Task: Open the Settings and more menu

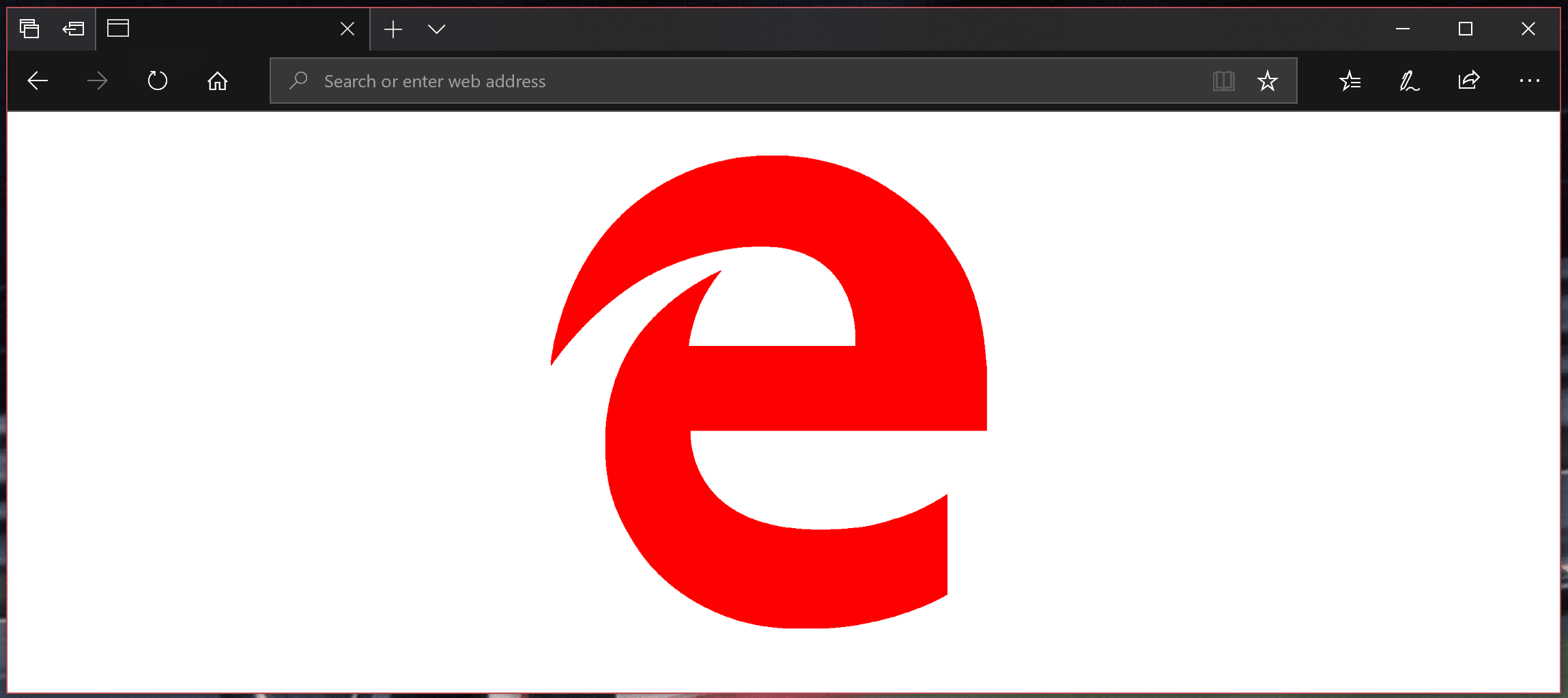Action: click(x=1529, y=81)
